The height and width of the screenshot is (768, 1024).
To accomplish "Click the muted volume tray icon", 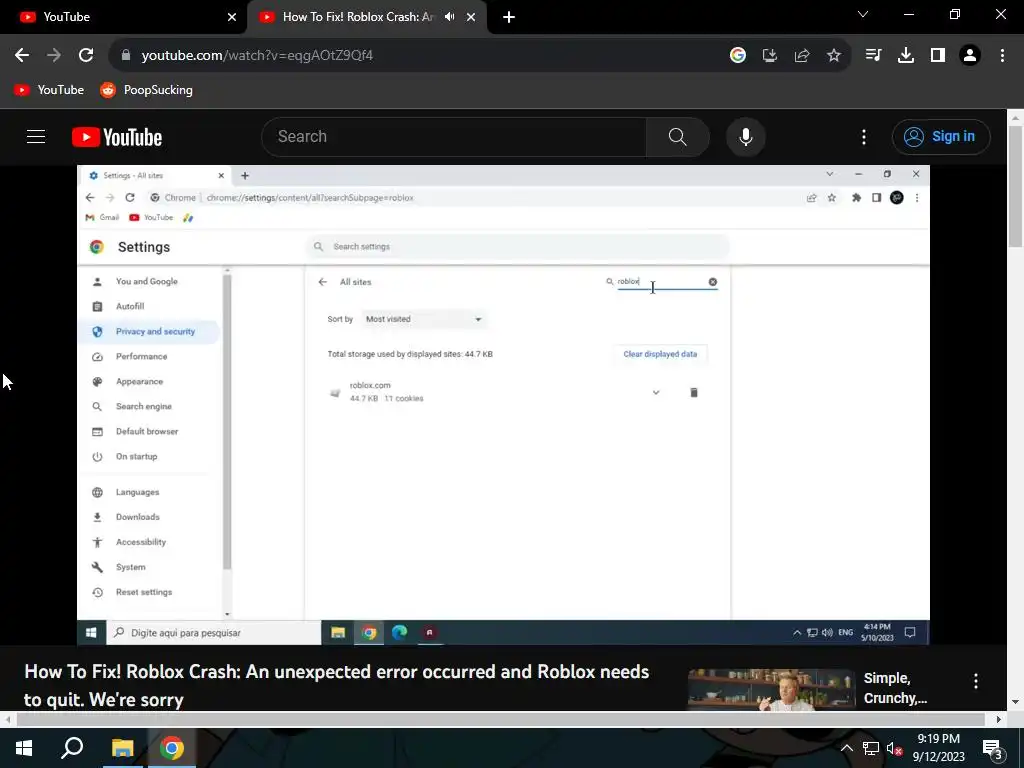I will click(895, 748).
